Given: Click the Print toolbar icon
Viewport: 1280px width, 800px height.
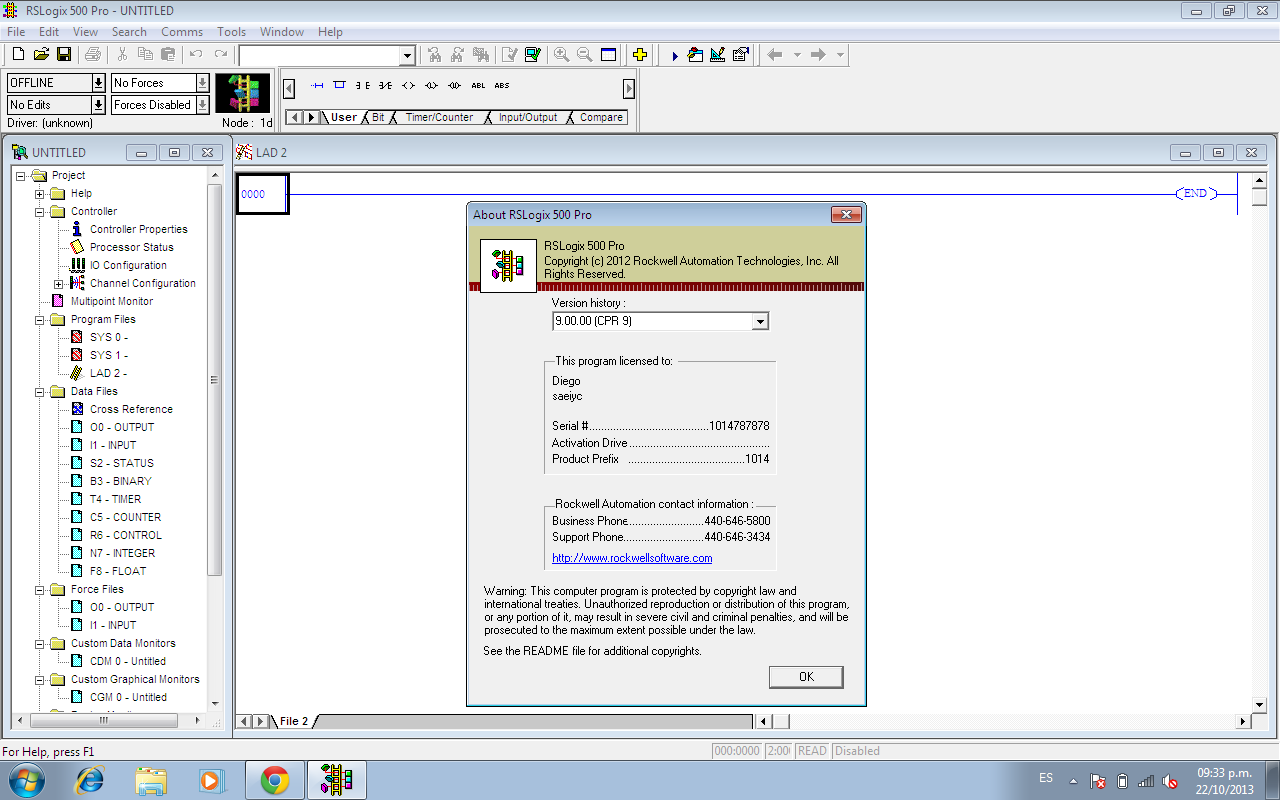Looking at the screenshot, I should (x=93, y=55).
